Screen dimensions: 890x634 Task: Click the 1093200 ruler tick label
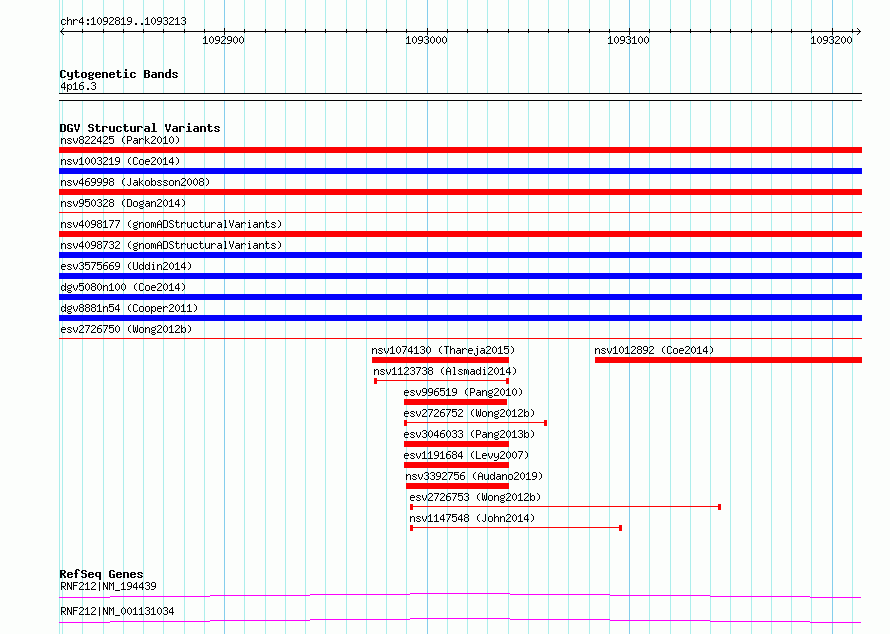coord(832,40)
